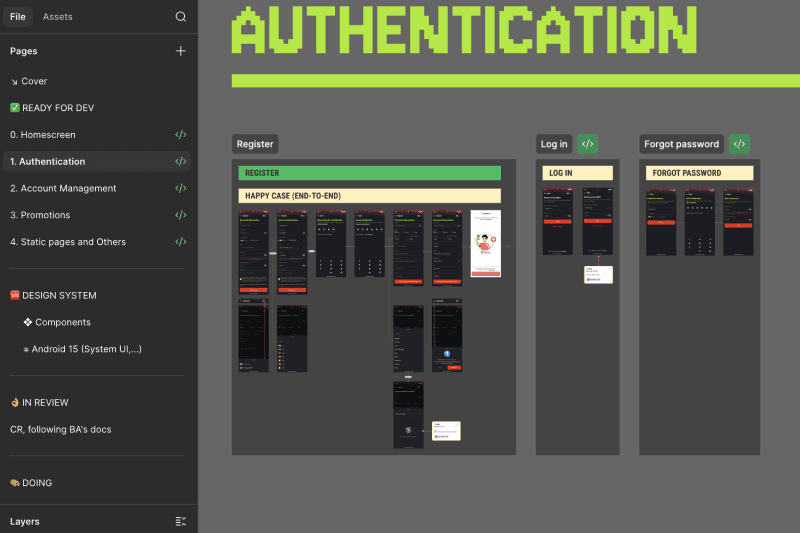Open the search icon in the sidebar

(181, 17)
